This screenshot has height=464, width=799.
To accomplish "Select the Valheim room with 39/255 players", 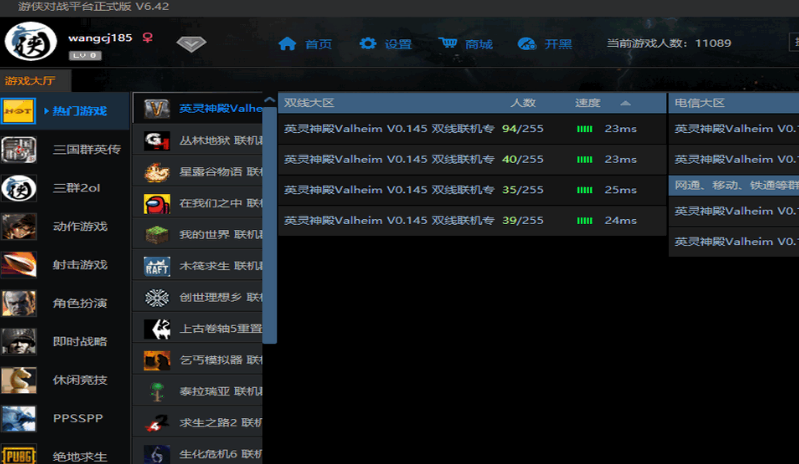I will pos(472,221).
